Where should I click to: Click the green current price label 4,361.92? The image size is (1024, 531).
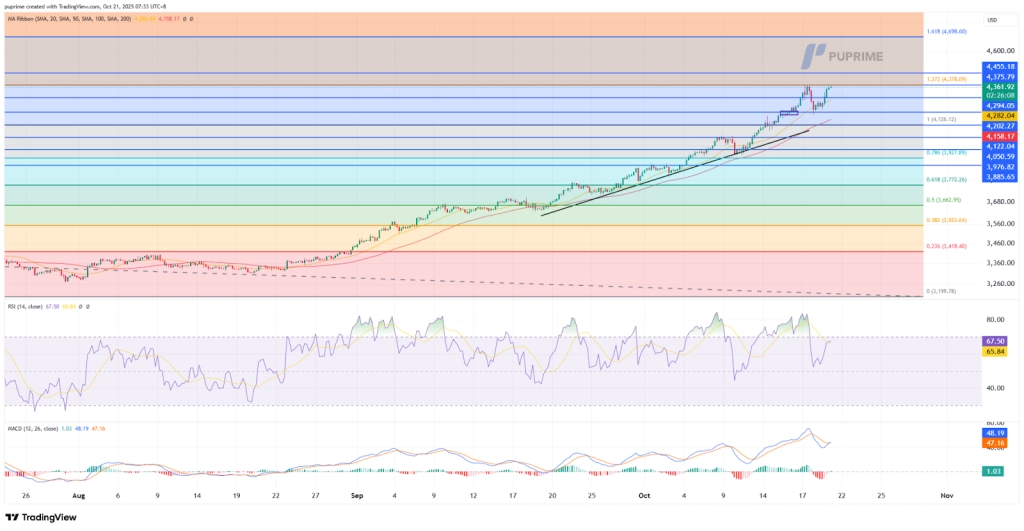tap(1000, 87)
